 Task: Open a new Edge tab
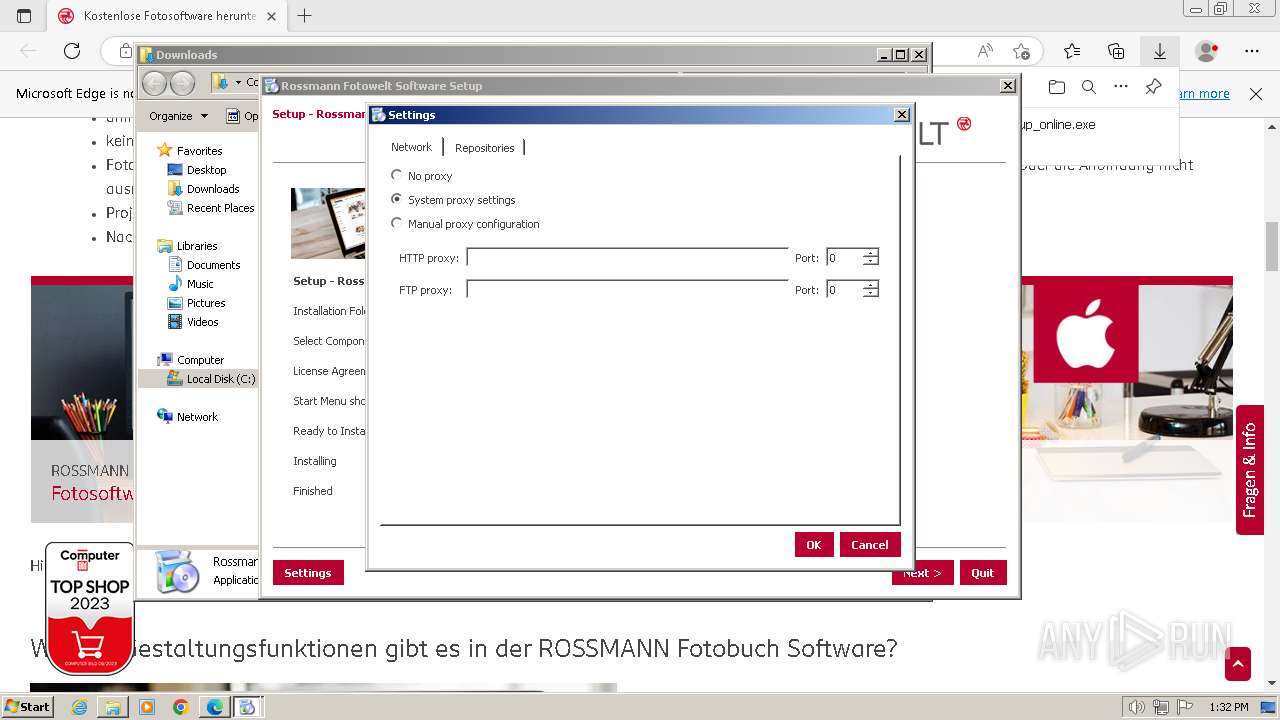coord(305,16)
